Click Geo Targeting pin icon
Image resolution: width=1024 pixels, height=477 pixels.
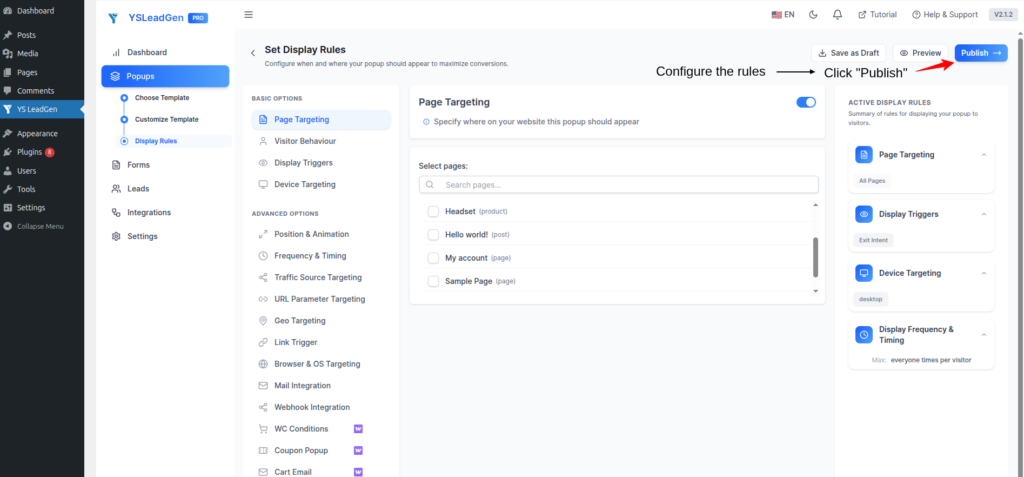pyautogui.click(x=263, y=321)
